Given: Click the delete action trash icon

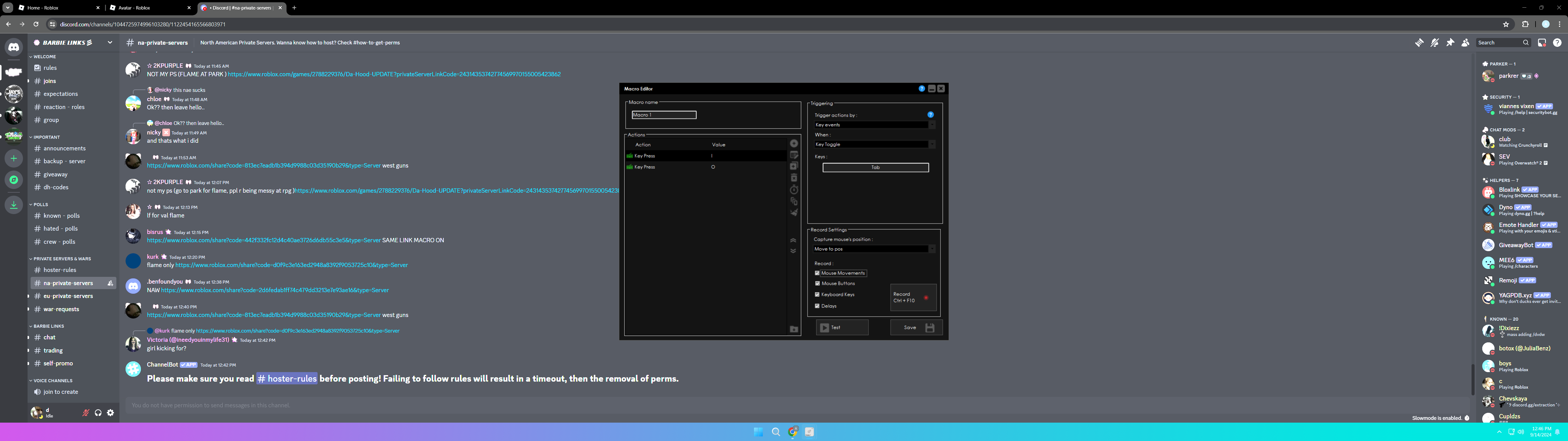Looking at the screenshot, I should [794, 178].
